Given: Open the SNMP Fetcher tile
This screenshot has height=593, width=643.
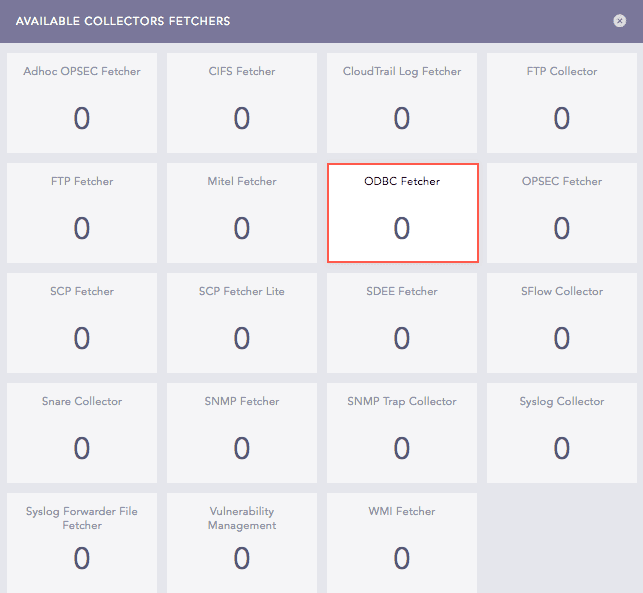Looking at the screenshot, I should [x=242, y=433].
